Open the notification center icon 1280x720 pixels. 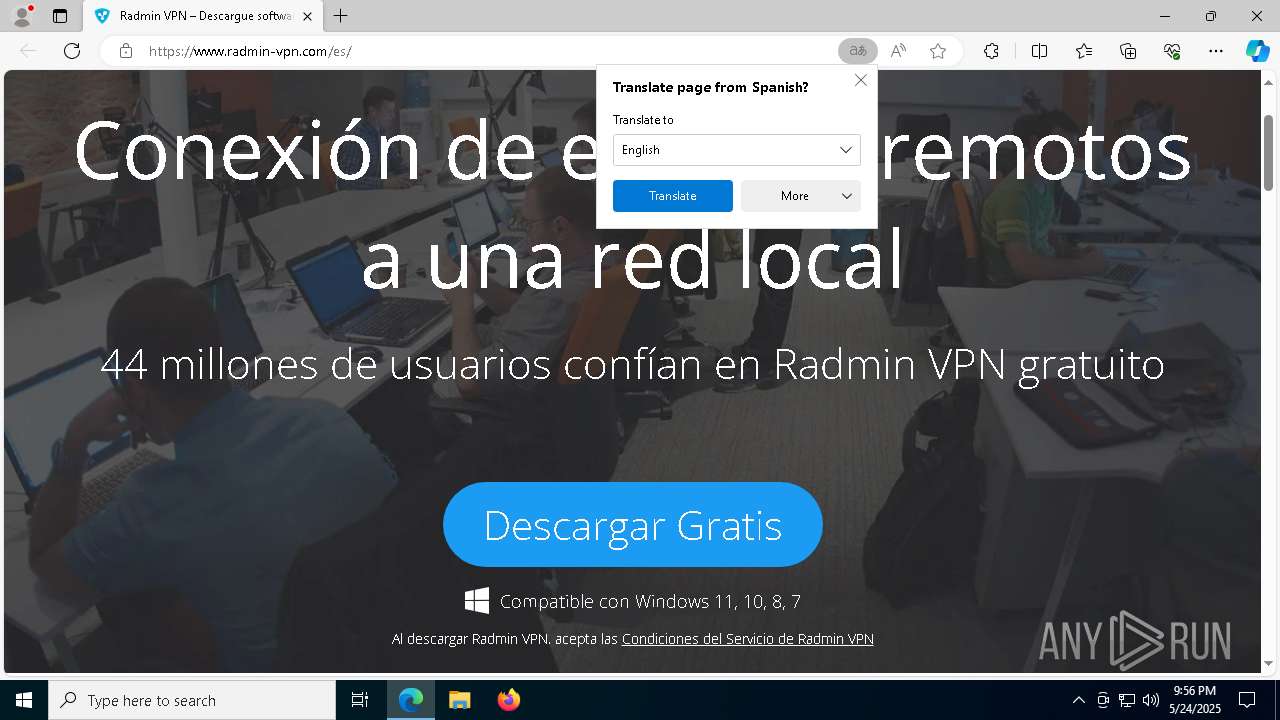tap(1247, 700)
